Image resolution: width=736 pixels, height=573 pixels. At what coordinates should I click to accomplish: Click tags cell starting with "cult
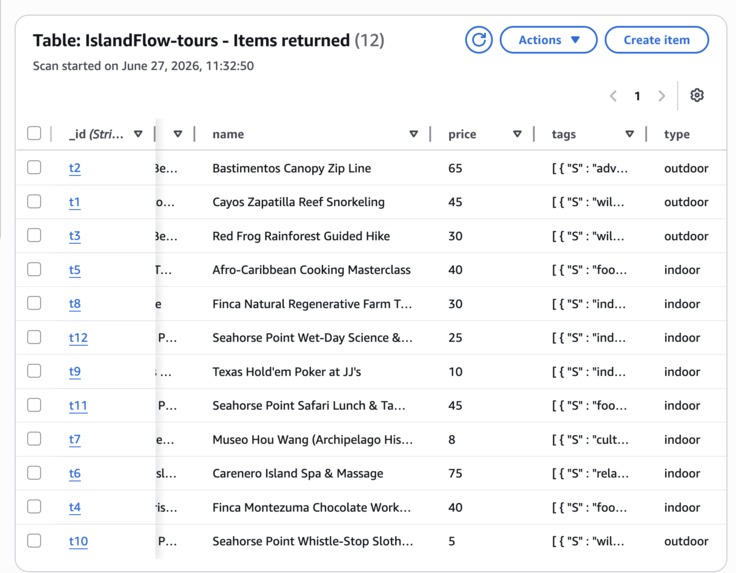590,440
